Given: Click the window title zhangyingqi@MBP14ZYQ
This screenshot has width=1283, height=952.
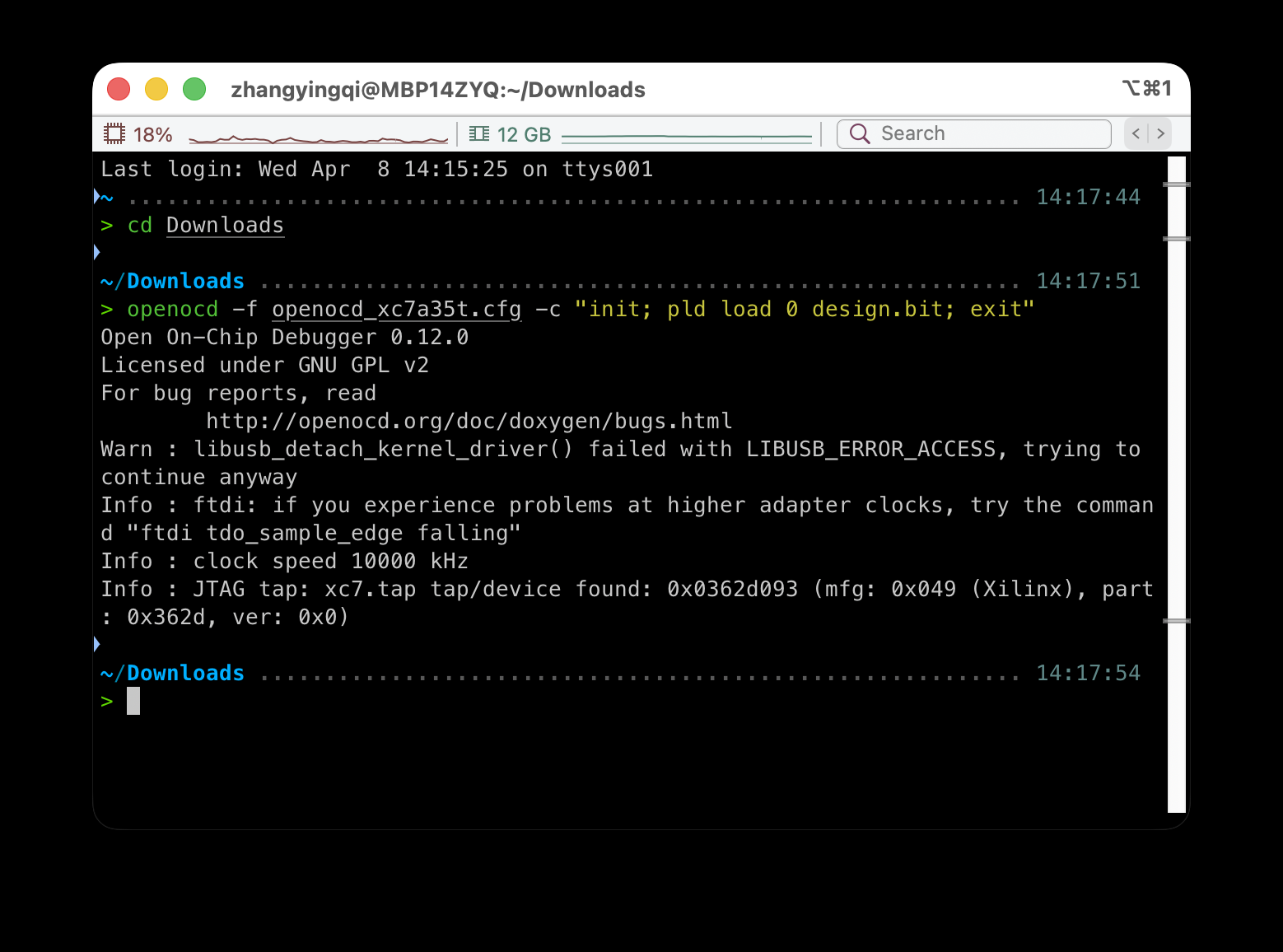Looking at the screenshot, I should click(438, 90).
